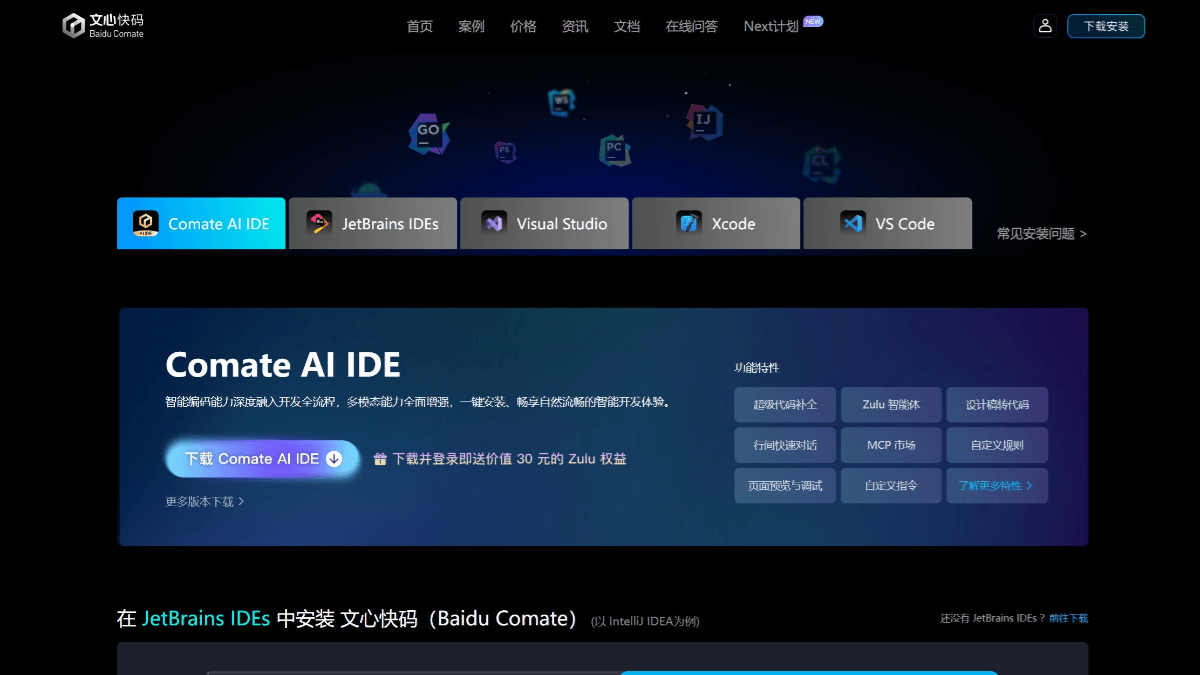The height and width of the screenshot is (675, 1200).
Task: Switch to the Visual Studio tab
Action: [544, 223]
